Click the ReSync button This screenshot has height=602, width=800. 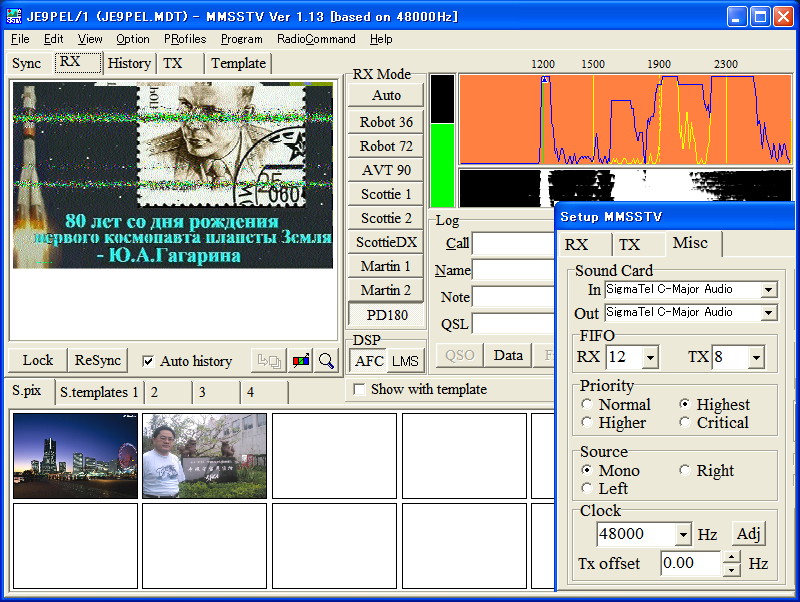[97, 360]
